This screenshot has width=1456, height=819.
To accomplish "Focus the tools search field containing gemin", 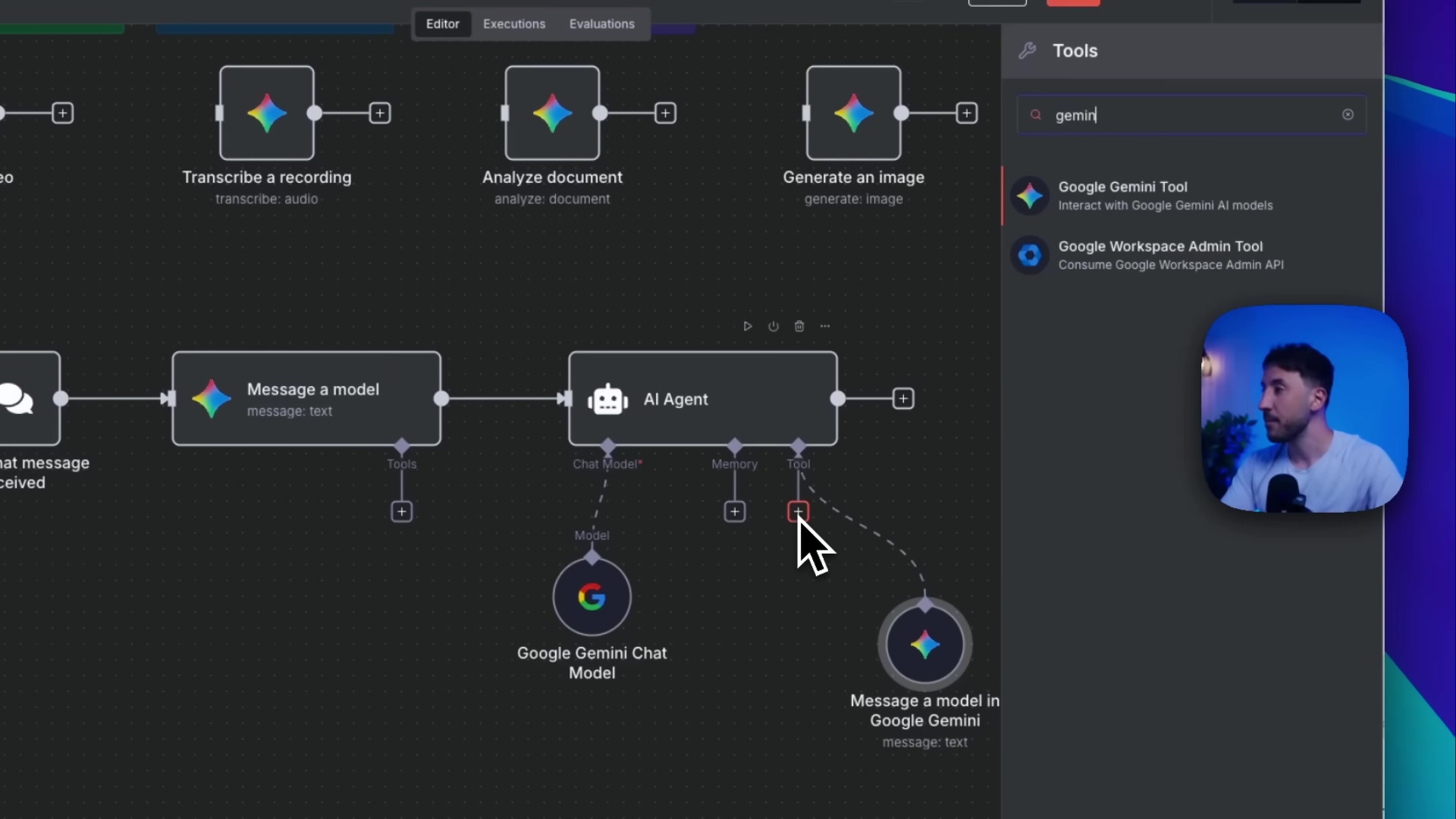I will (1191, 115).
